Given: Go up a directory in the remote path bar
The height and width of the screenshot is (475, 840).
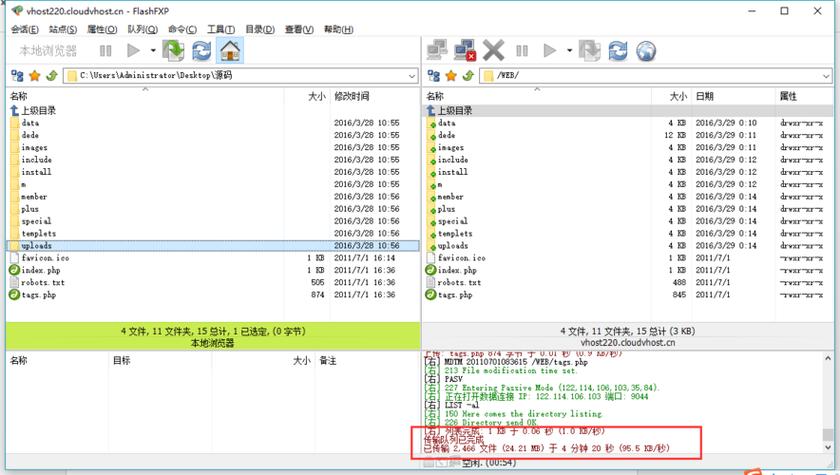Looking at the screenshot, I should click(x=469, y=76).
